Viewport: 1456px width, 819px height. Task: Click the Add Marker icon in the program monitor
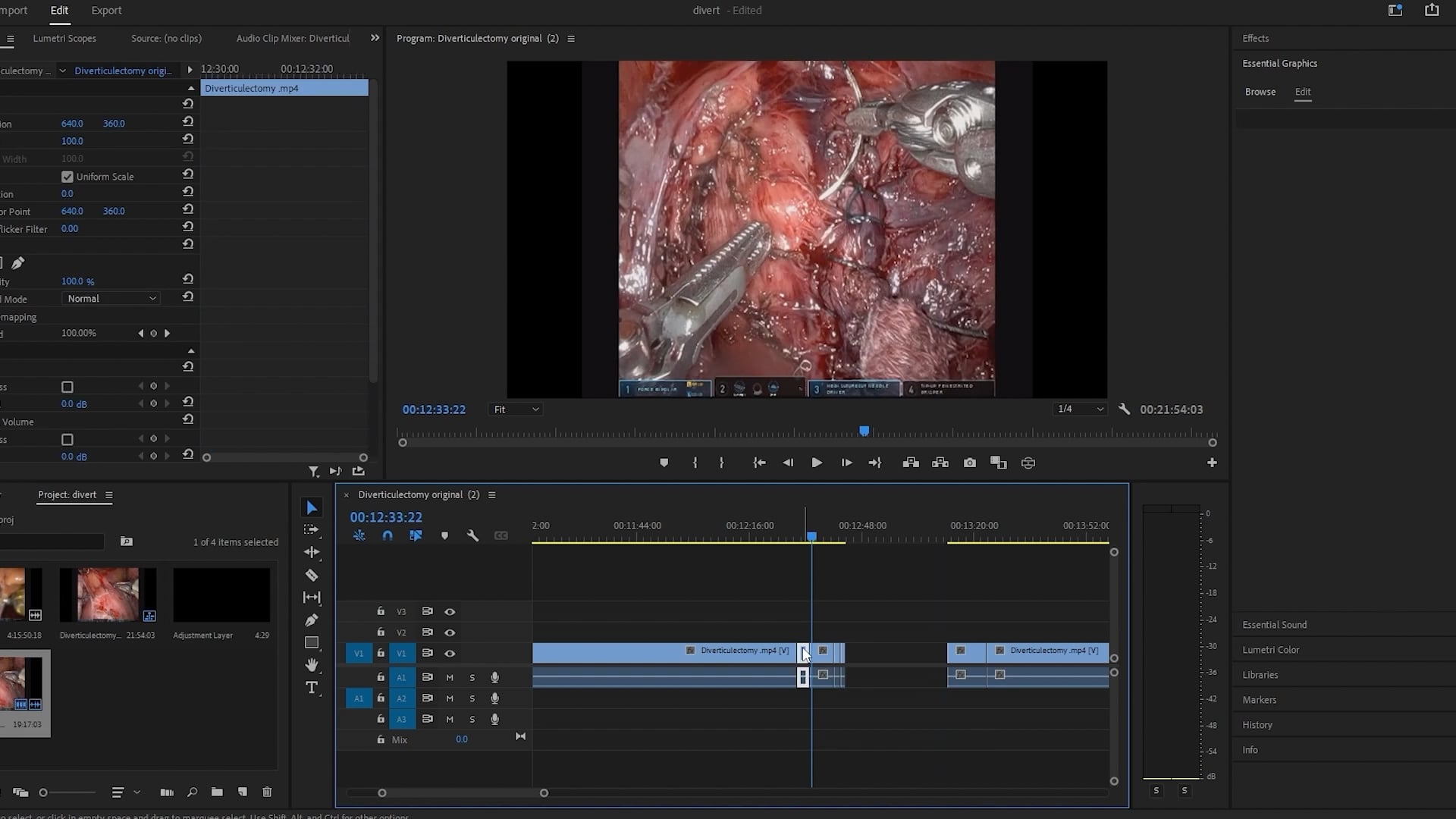664,463
